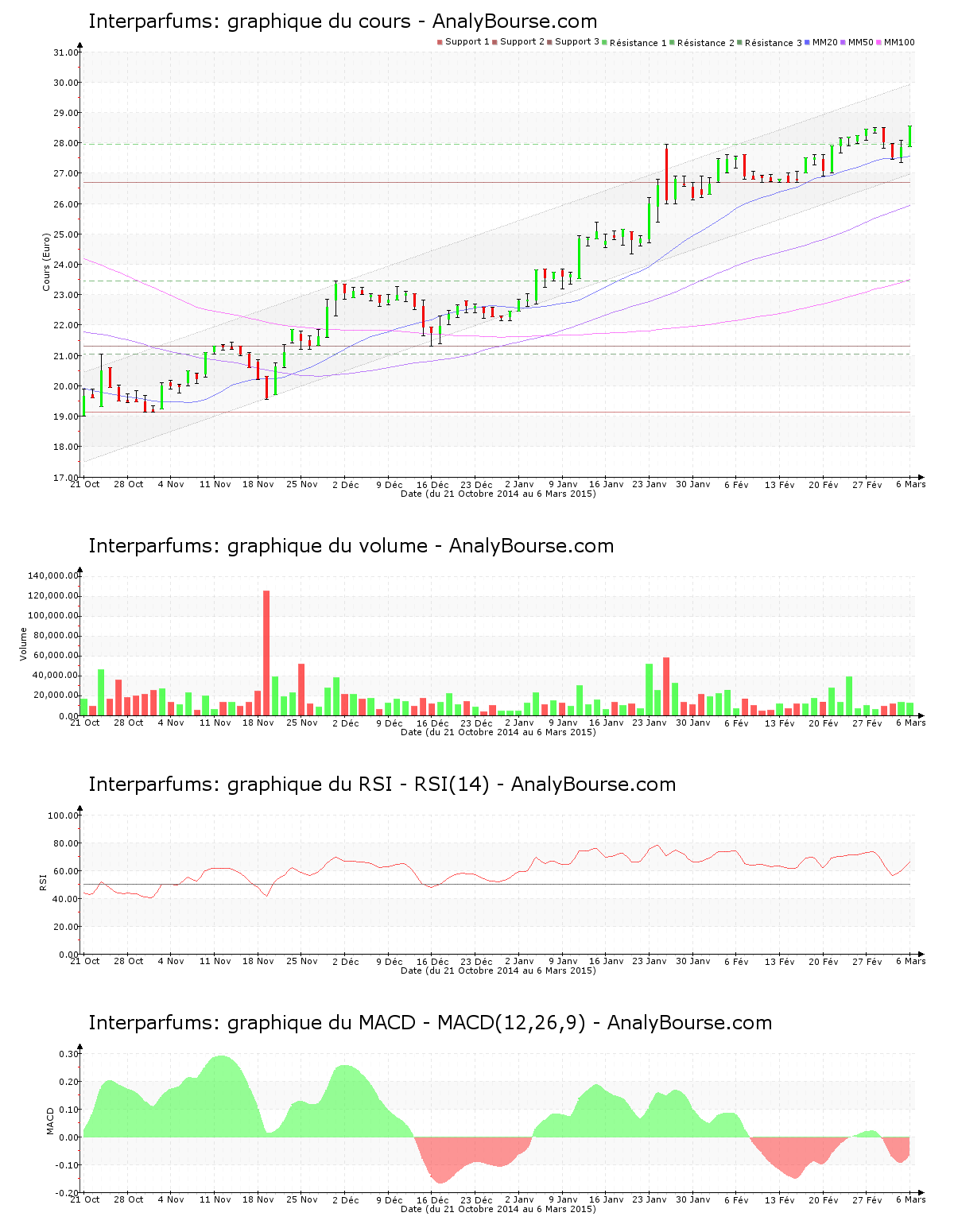This screenshot has height=1232, width=954.
Task: Click '13 Fév' under the MACD chart
Action: coord(780,1200)
